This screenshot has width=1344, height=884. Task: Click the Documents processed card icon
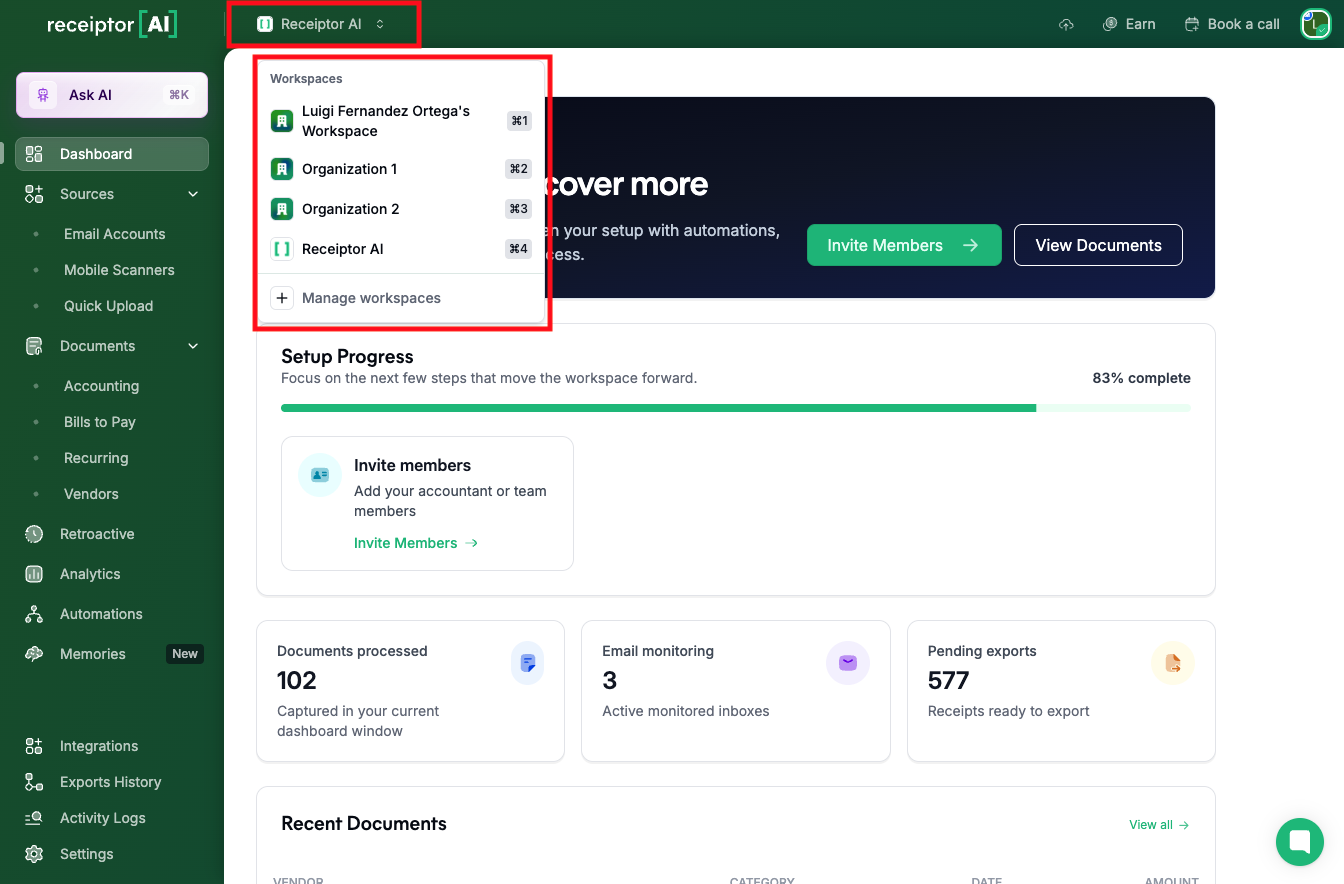[527, 663]
